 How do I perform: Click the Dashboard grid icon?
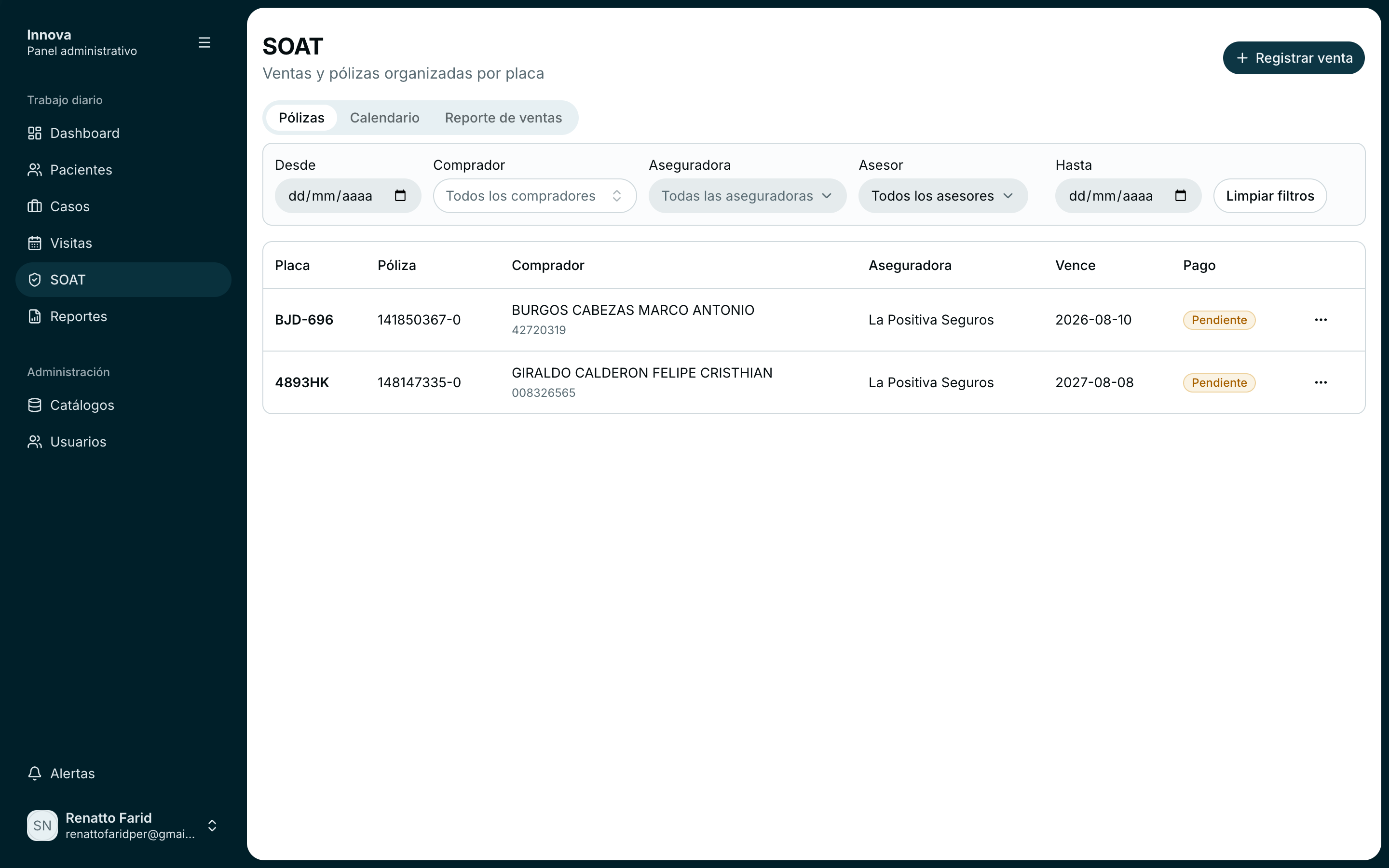tap(34, 133)
